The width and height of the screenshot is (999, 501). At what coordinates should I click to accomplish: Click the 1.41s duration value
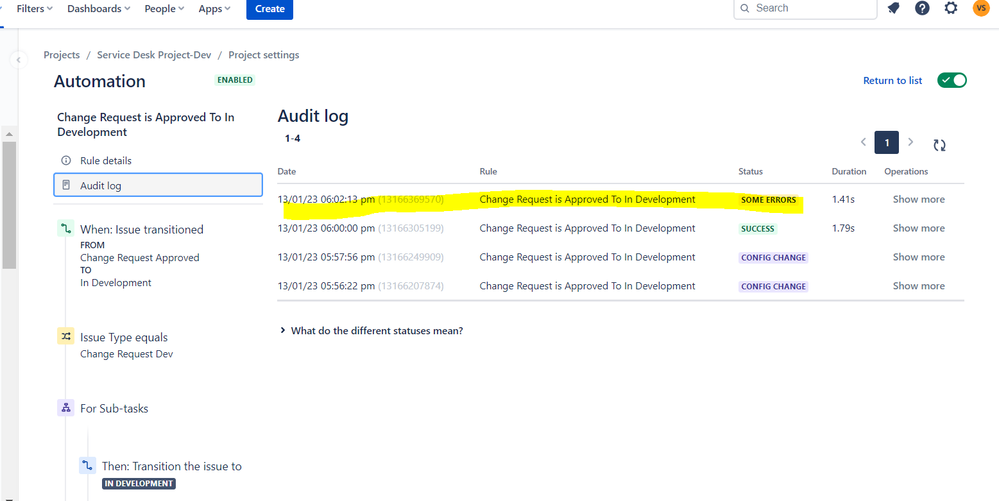[x=843, y=200]
